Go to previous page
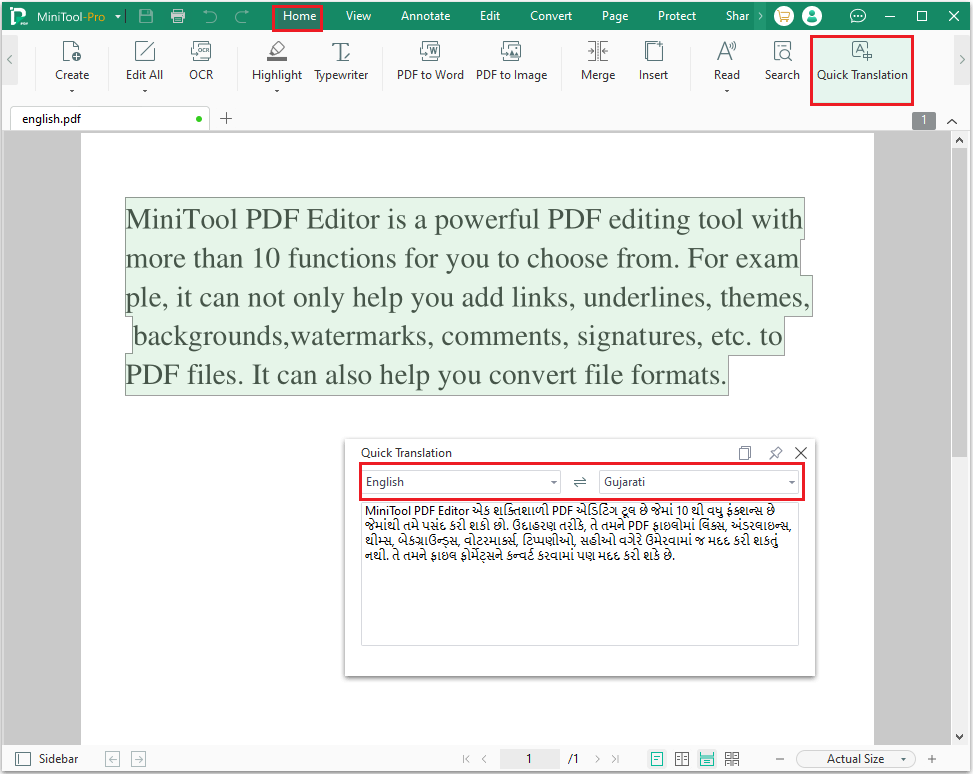973x774 pixels. point(484,759)
